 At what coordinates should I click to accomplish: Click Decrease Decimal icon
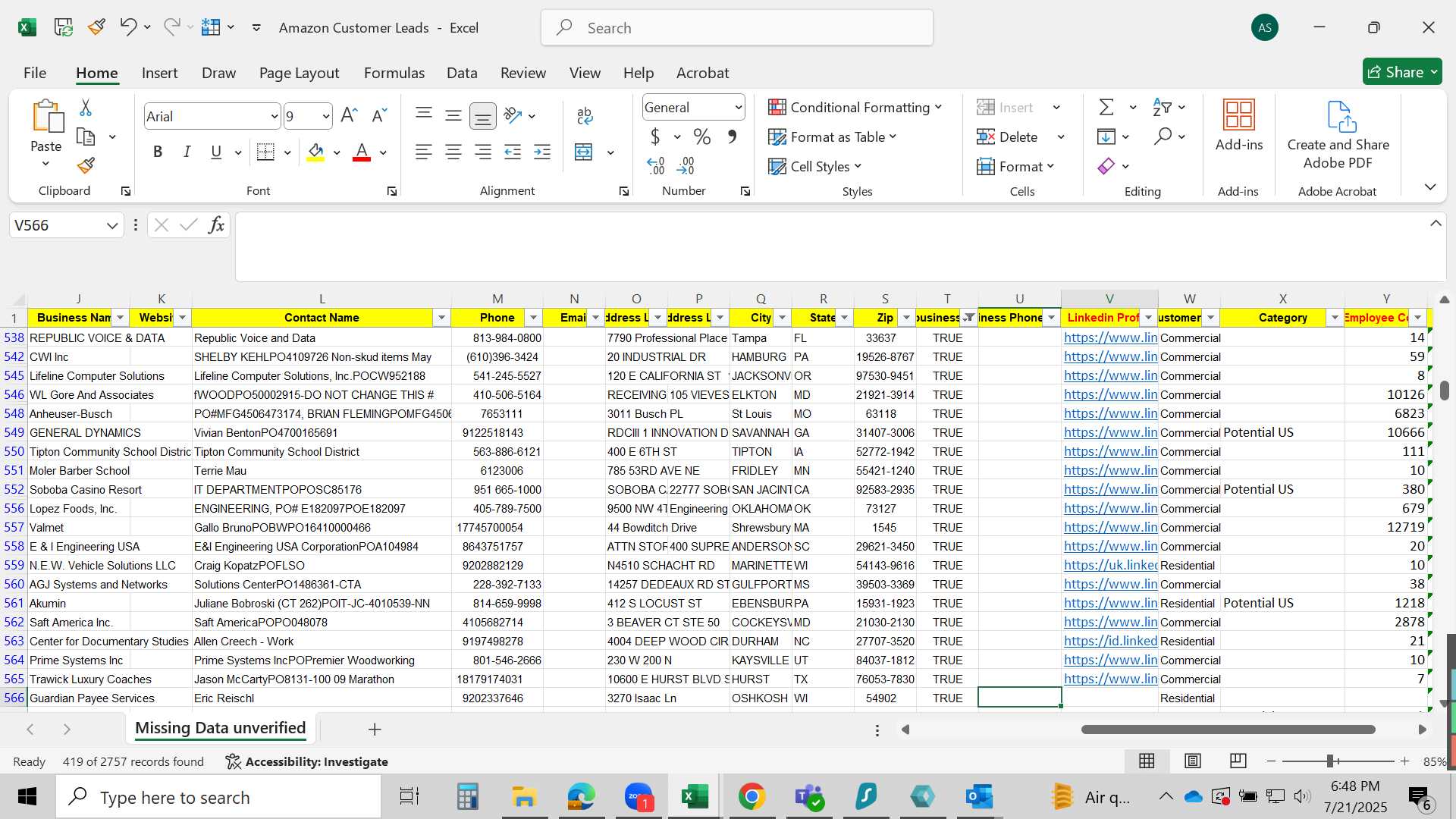click(x=686, y=165)
